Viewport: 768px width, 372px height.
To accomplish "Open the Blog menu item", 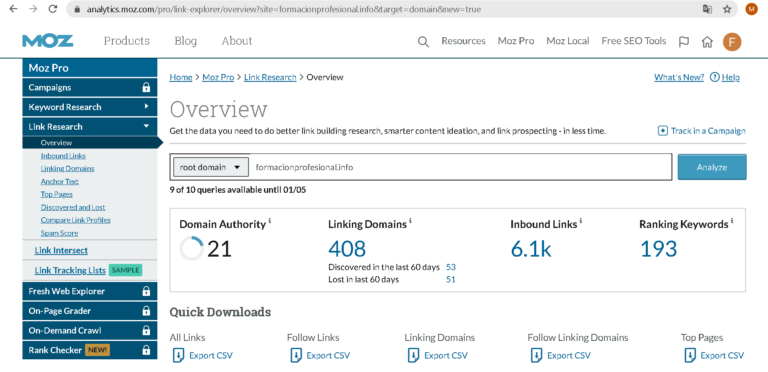I will tap(186, 41).
